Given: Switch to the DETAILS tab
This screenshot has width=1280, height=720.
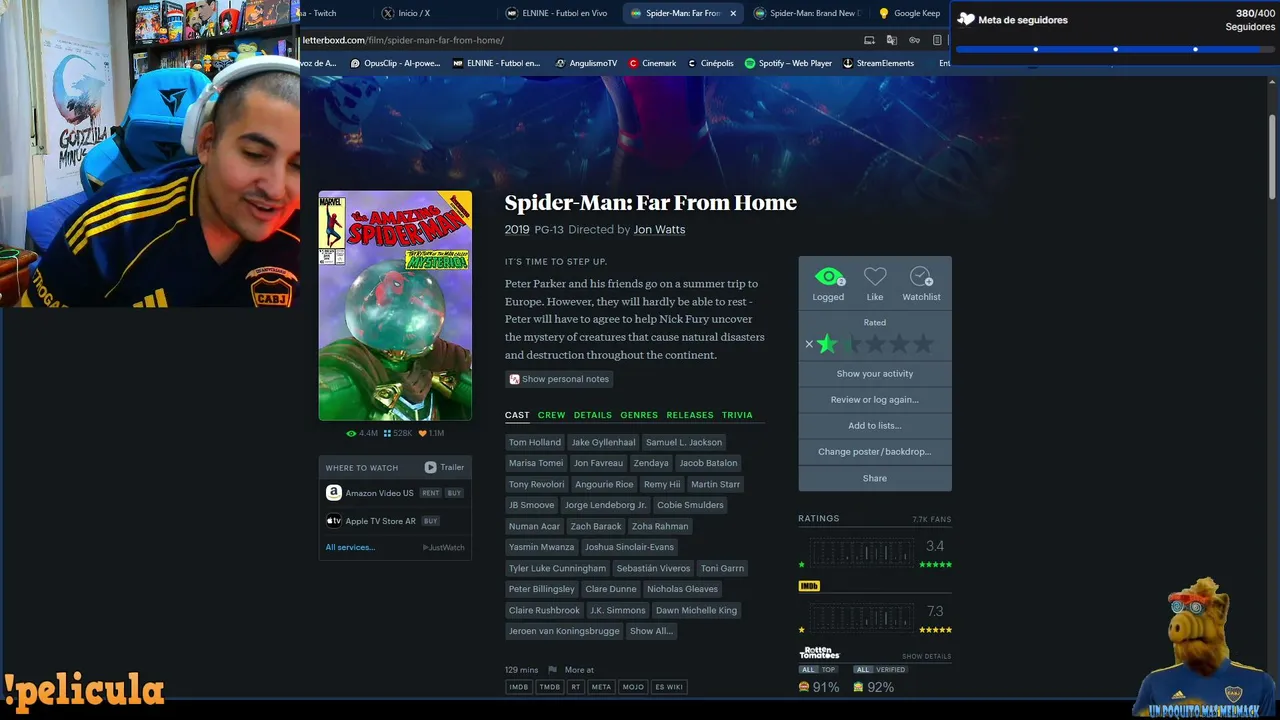Looking at the screenshot, I should [593, 415].
